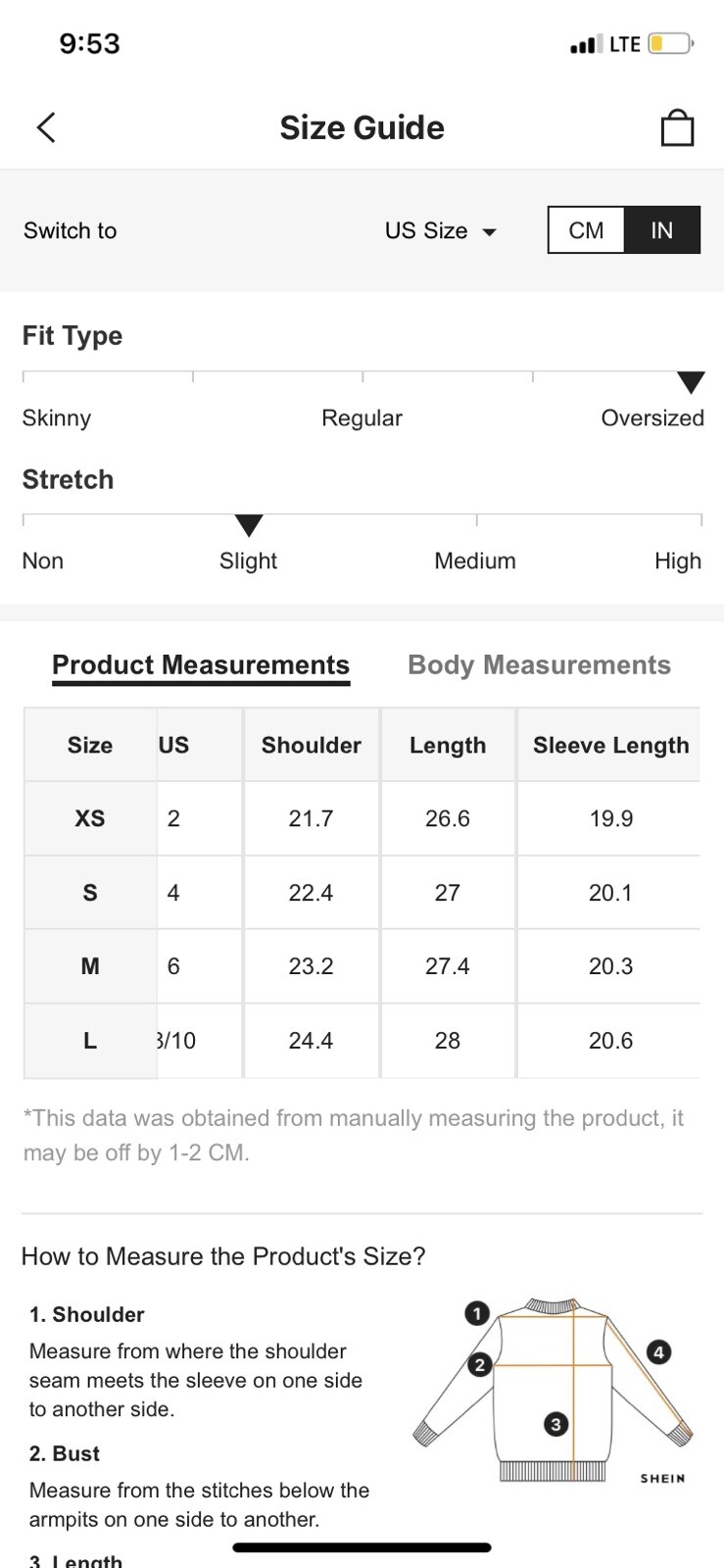Tap the battery status icon

point(670,44)
